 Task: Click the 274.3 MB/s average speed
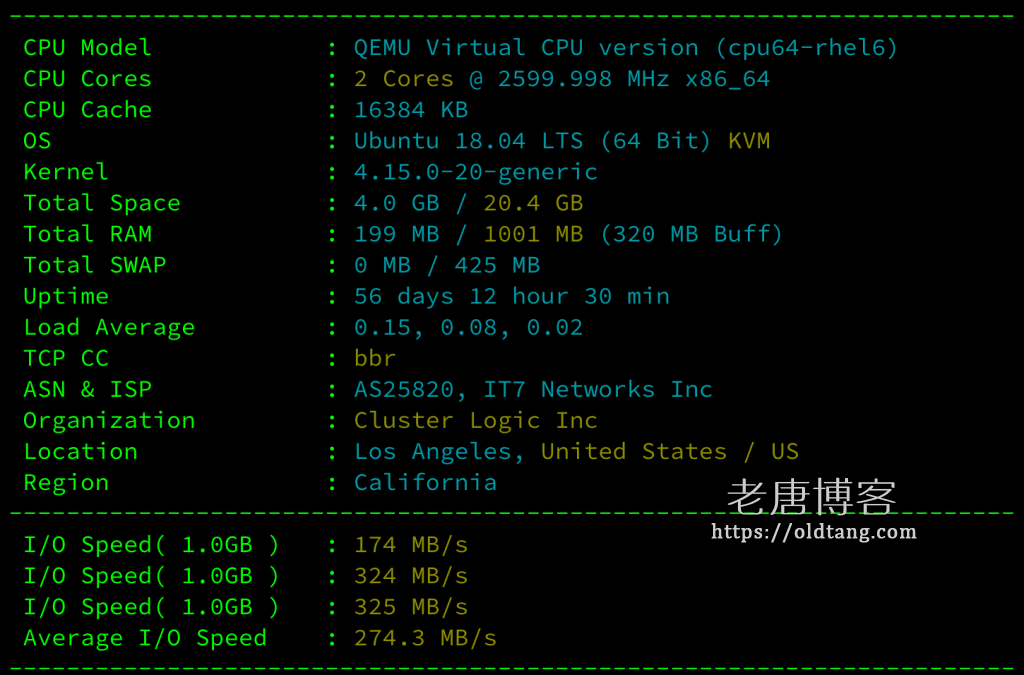click(425, 638)
